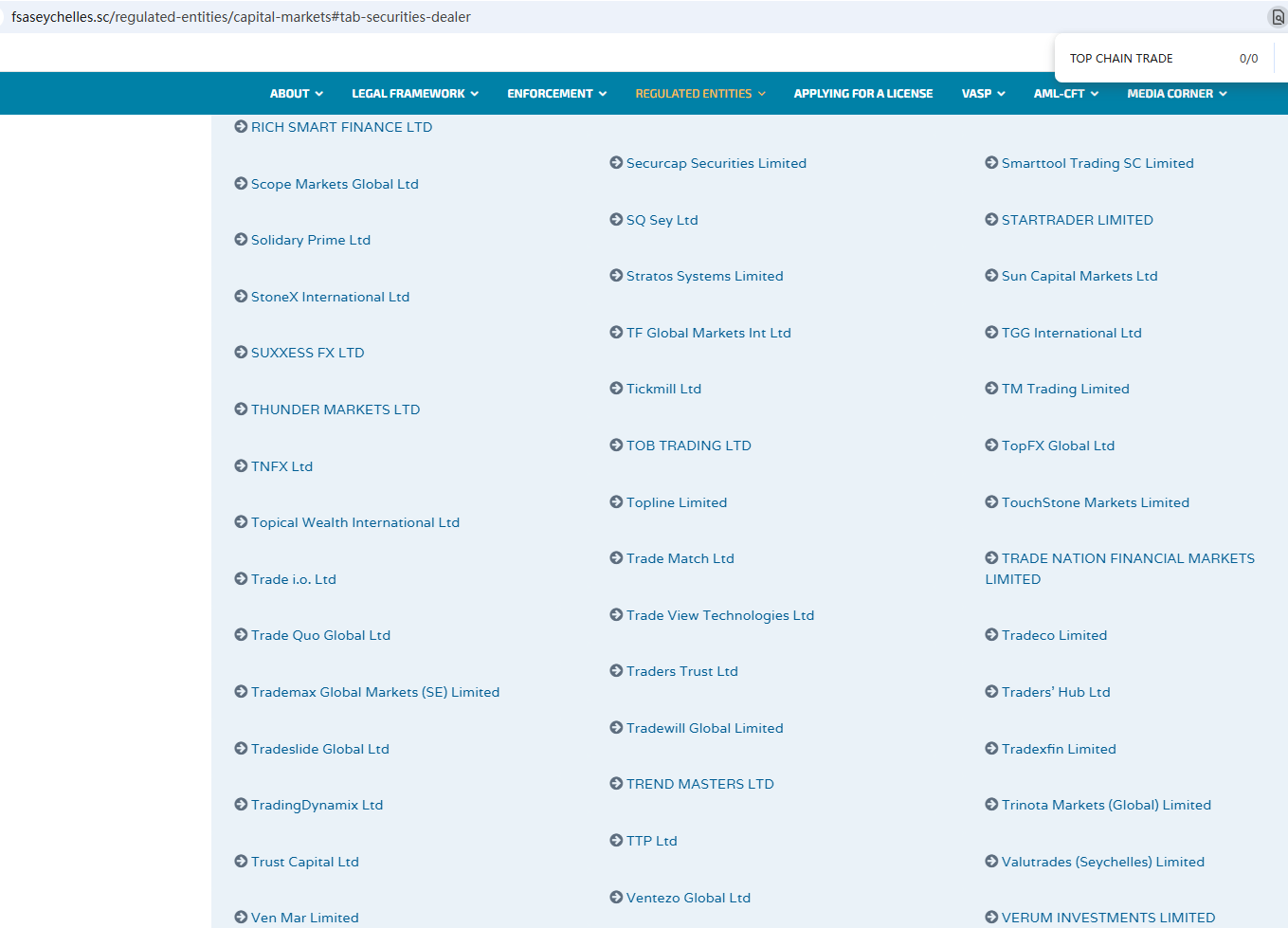
Task: Click the arrow icon before Stratos Systems Limited
Action: 616,275
